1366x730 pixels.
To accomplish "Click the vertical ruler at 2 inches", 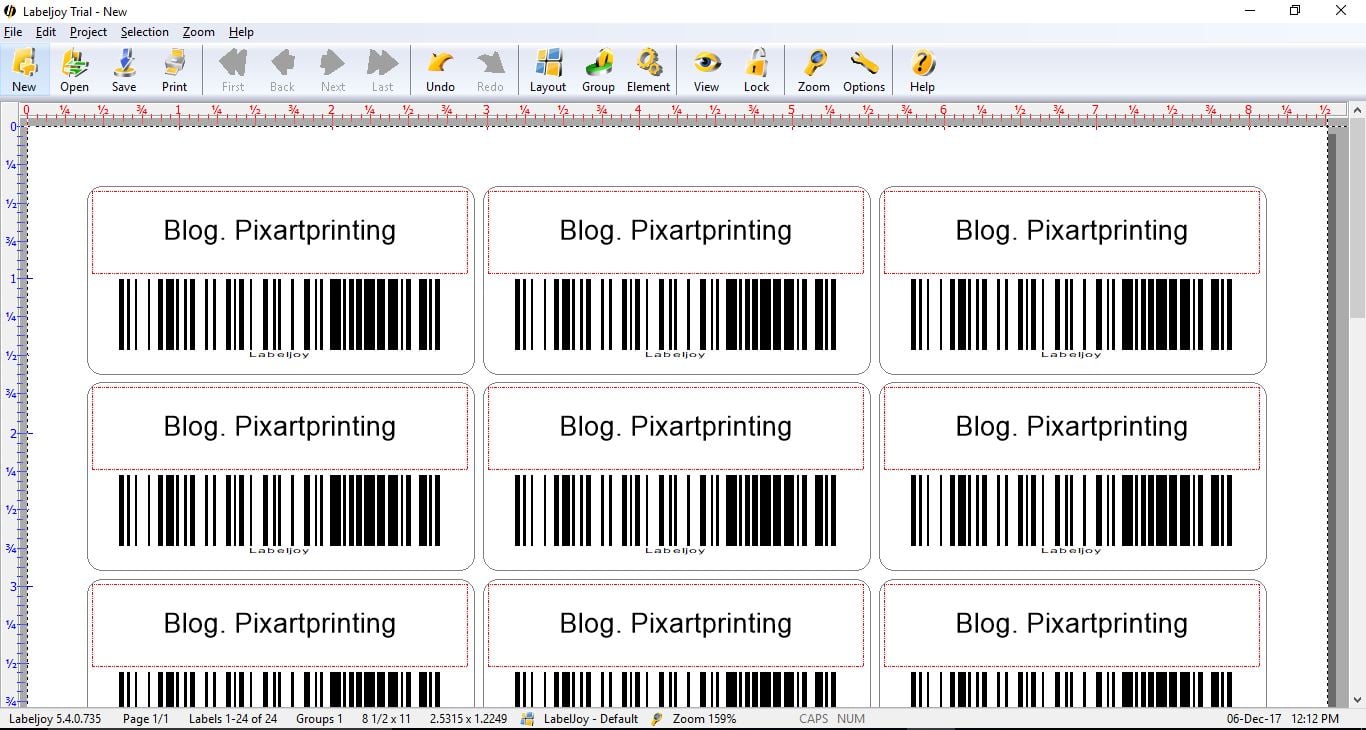I will (16, 433).
